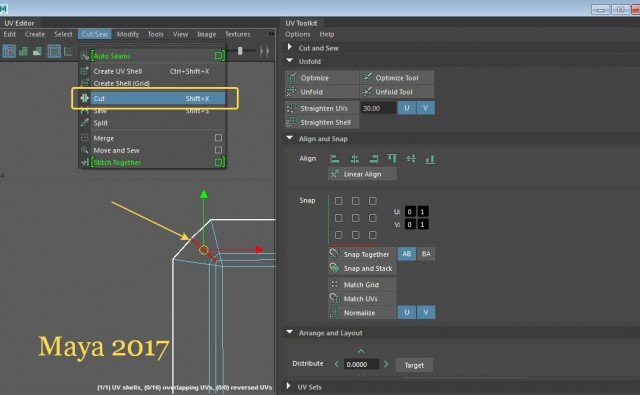Click the Straighten UVs angle field

[378, 108]
